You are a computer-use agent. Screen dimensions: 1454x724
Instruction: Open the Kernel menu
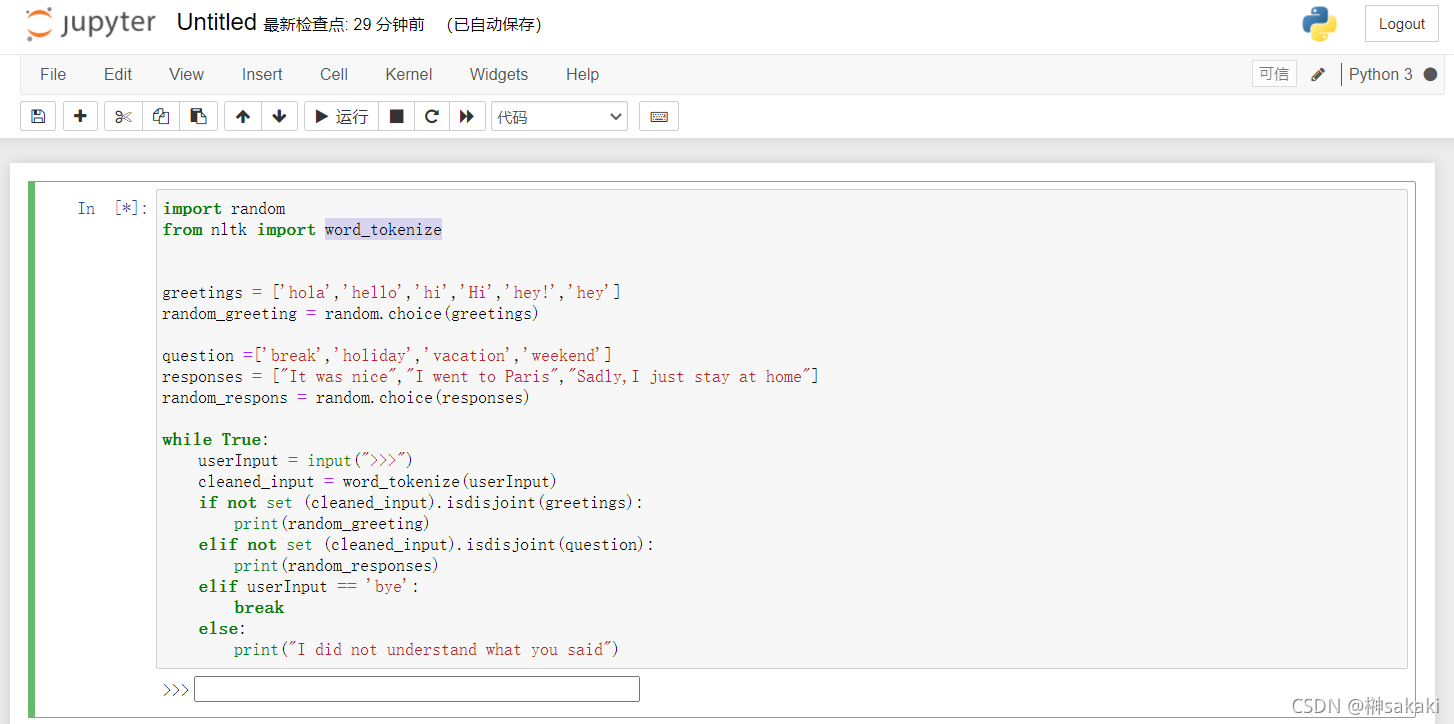point(409,74)
